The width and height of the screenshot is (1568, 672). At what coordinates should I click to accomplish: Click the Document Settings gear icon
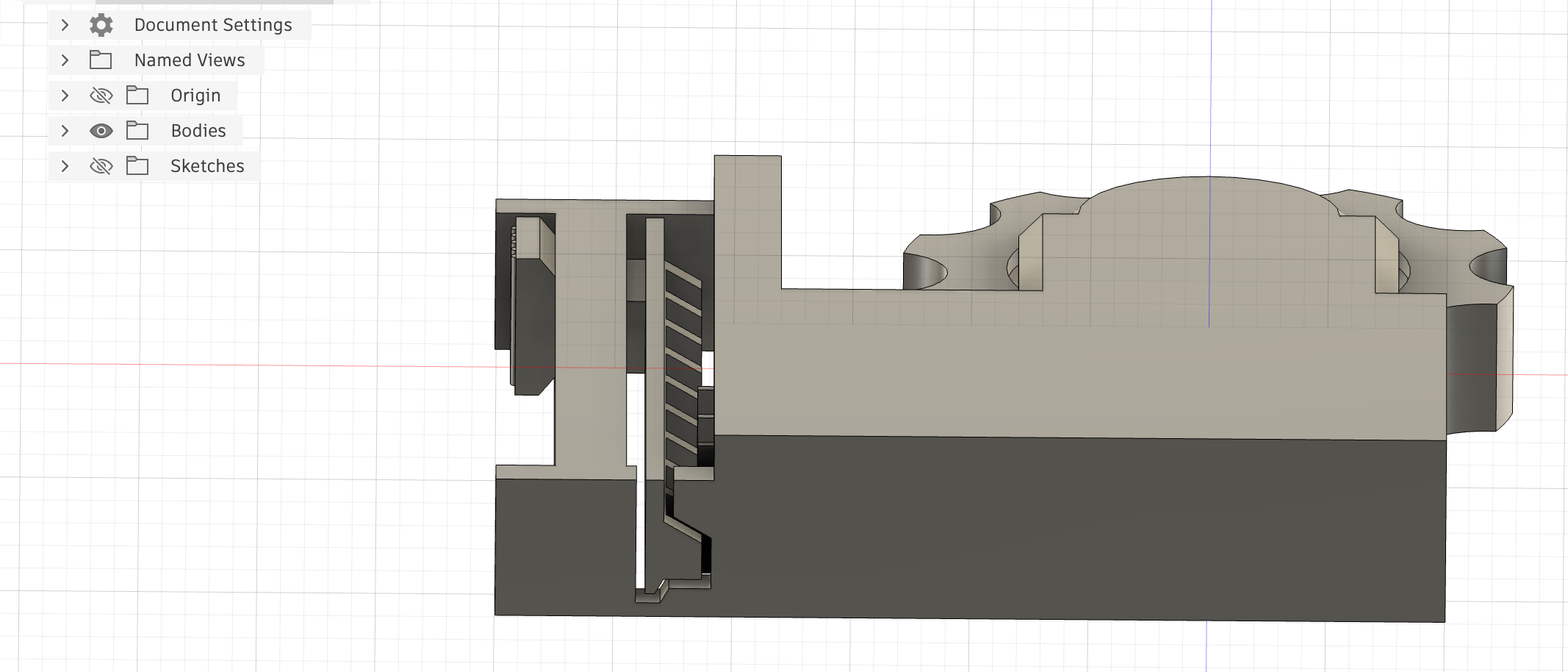pos(101,25)
